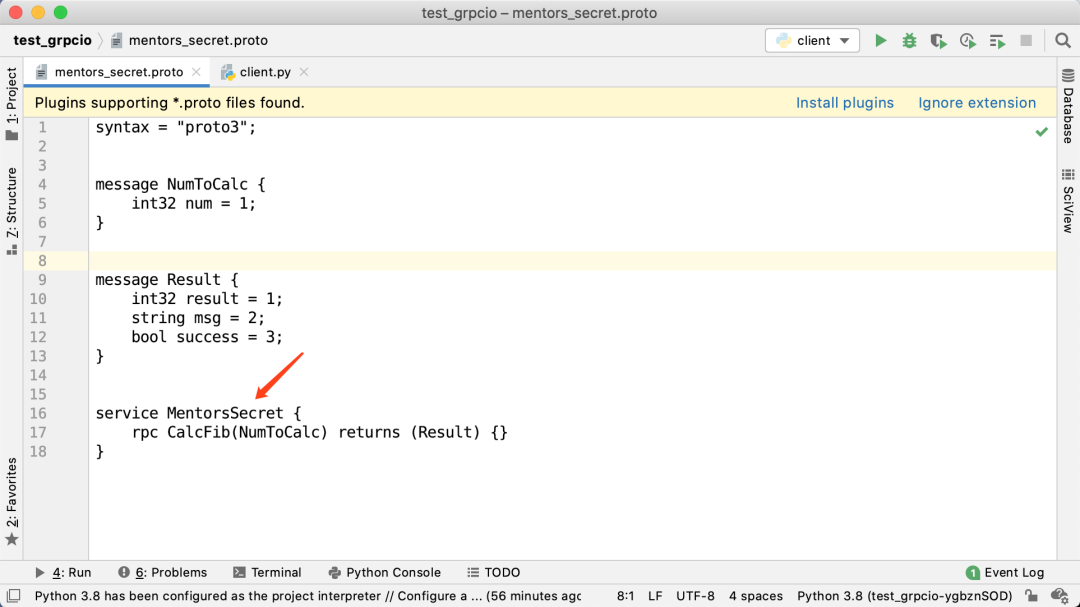Viewport: 1080px width, 607px height.
Task: Open the Python Console
Action: 384,573
